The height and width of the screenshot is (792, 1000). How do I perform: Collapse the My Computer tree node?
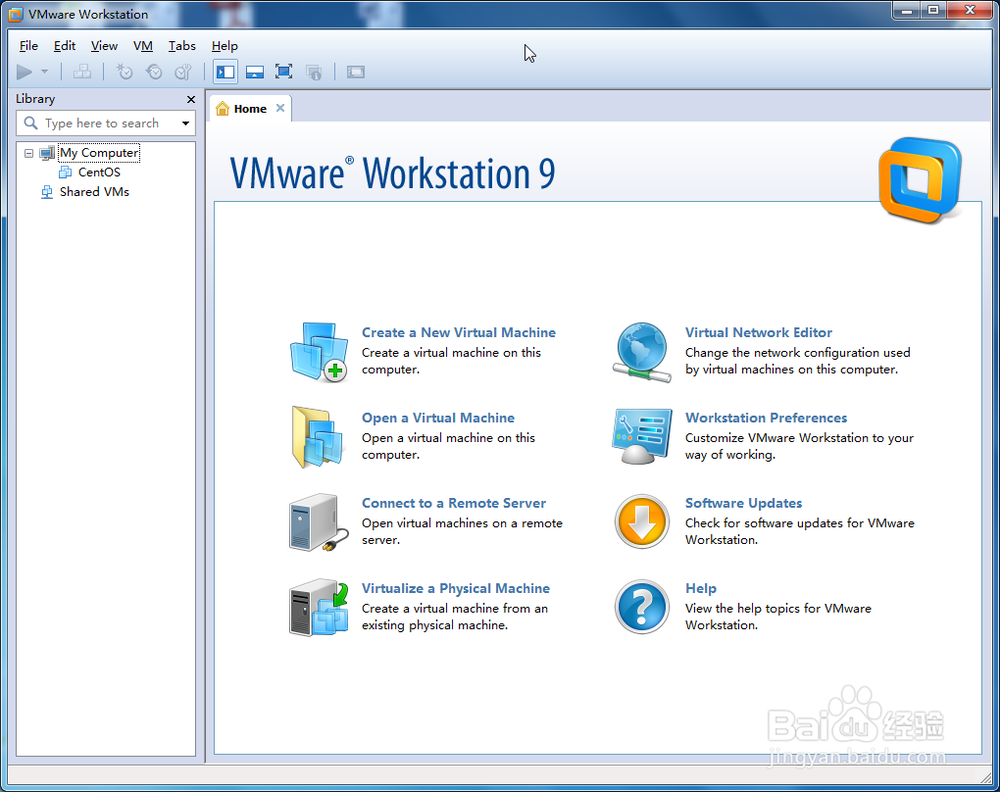point(28,152)
